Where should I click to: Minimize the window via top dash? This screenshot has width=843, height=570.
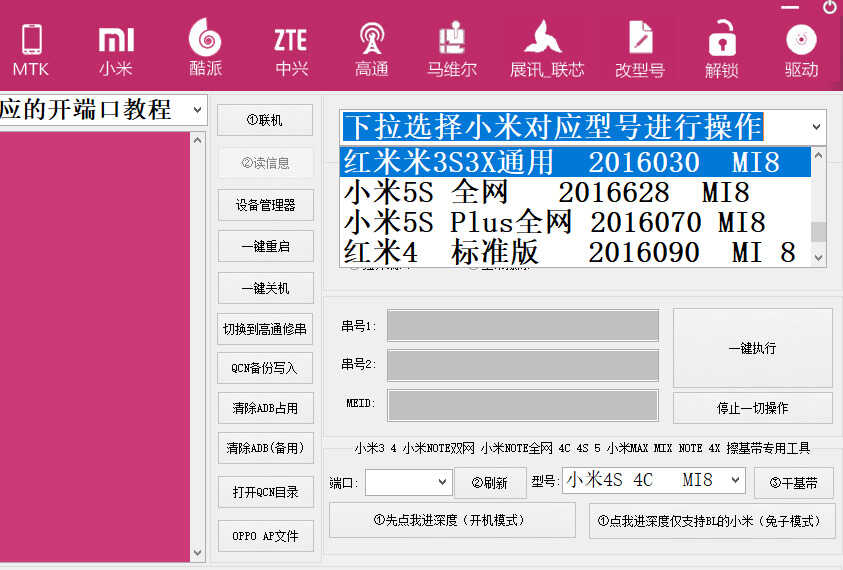(790, 8)
